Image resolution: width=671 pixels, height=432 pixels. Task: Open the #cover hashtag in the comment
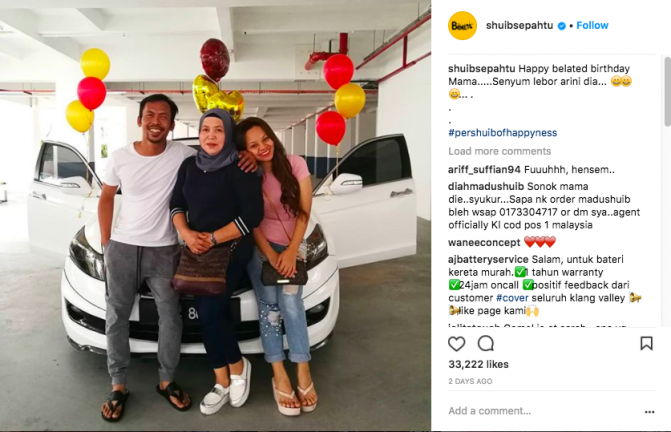pyautogui.click(x=512, y=298)
